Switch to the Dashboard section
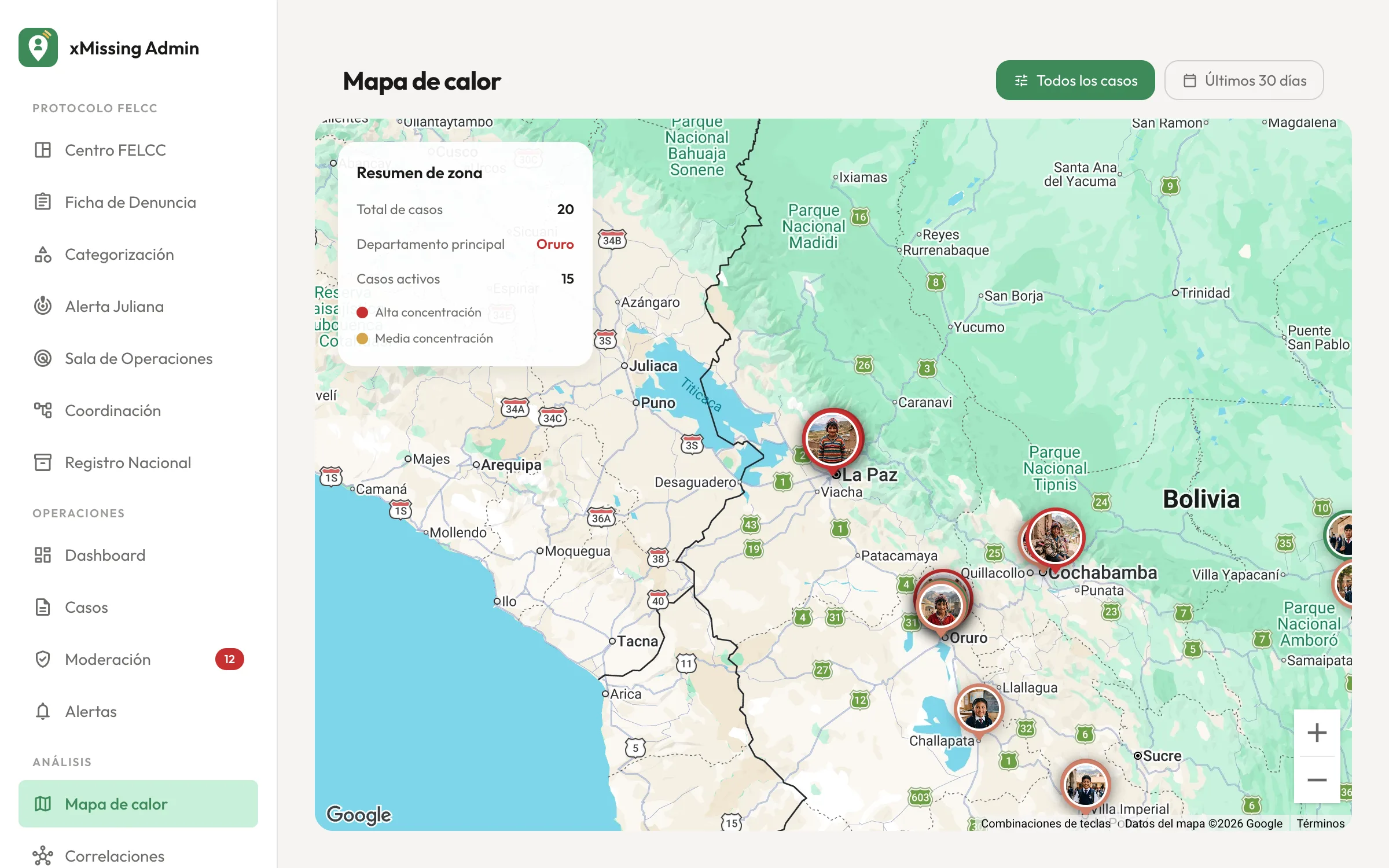 (138, 555)
